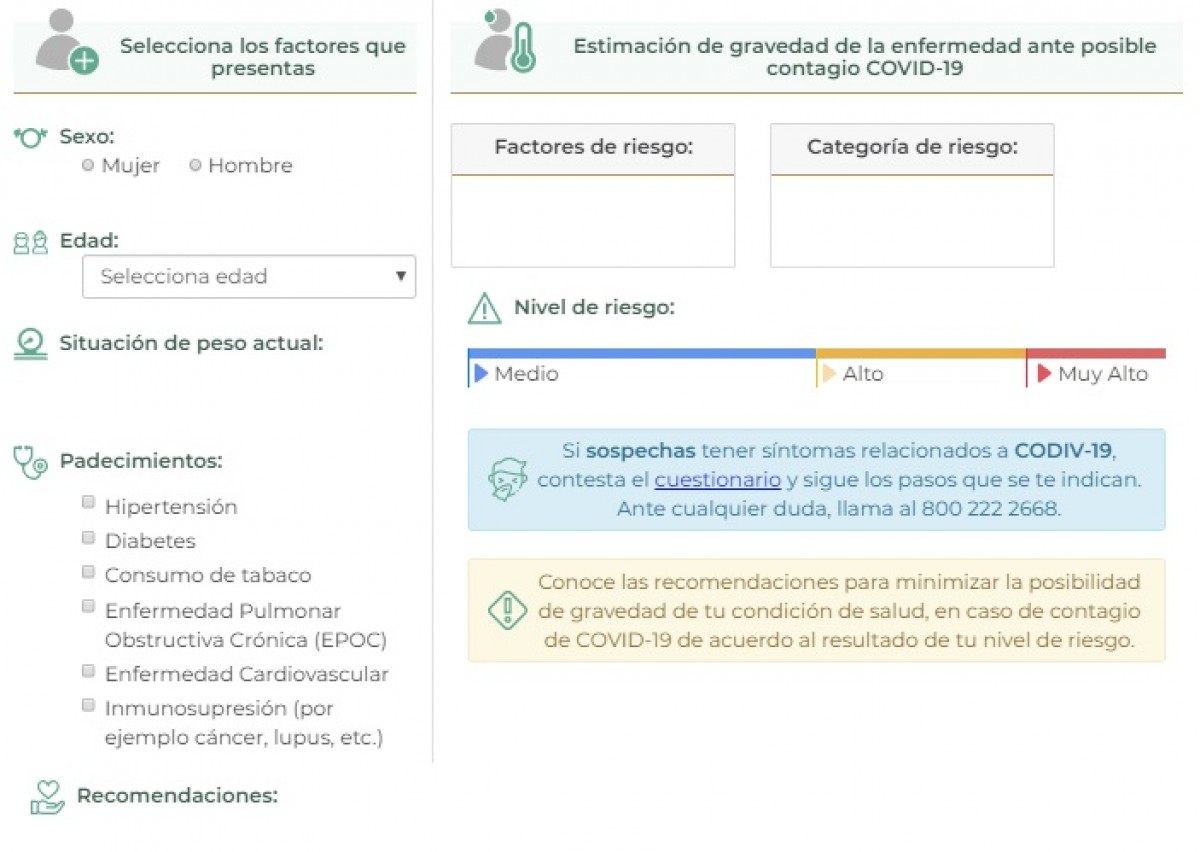Enable the Consumo de tabaco checkbox
The image size is (1200, 852).
(88, 572)
